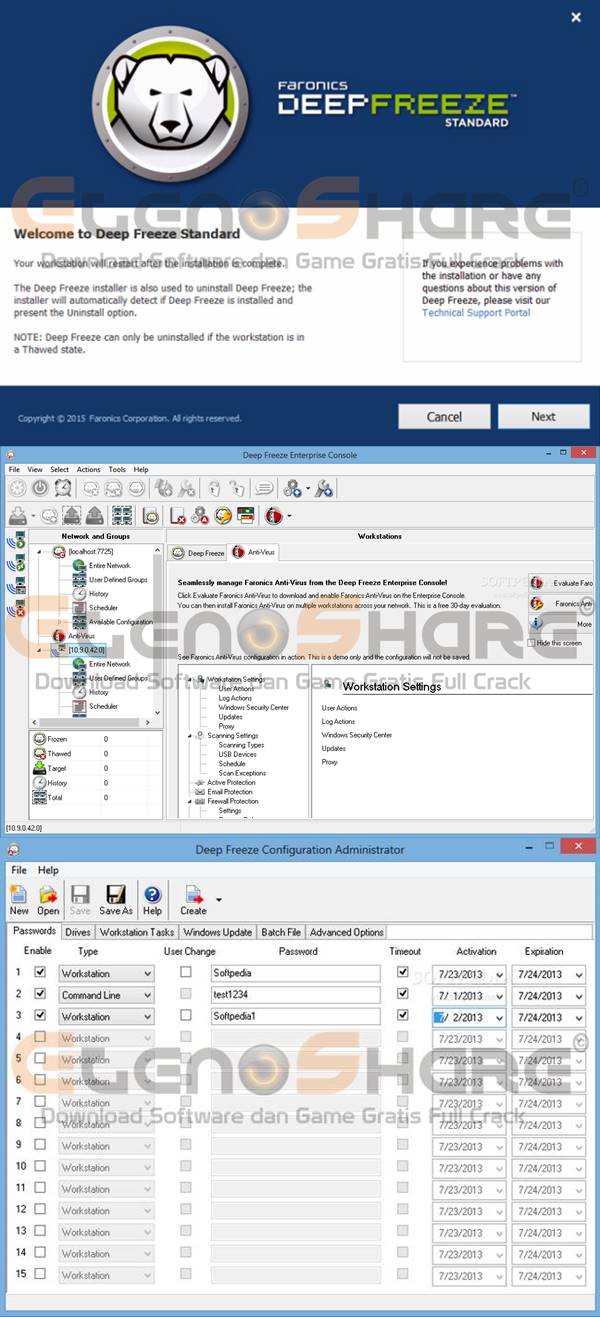Click the grid workstations icon in second toolbar row
The height and width of the screenshot is (1317, 600).
click(x=122, y=516)
